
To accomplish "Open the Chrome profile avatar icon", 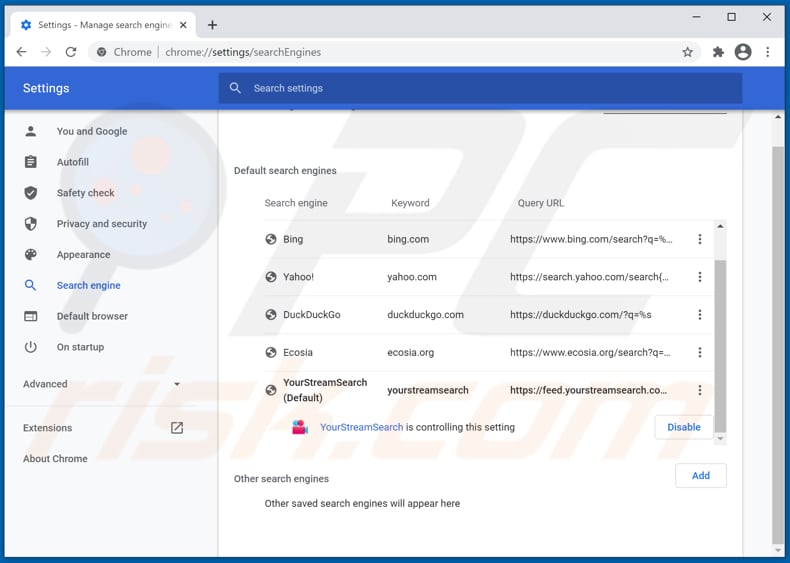I will pyautogui.click(x=742, y=52).
